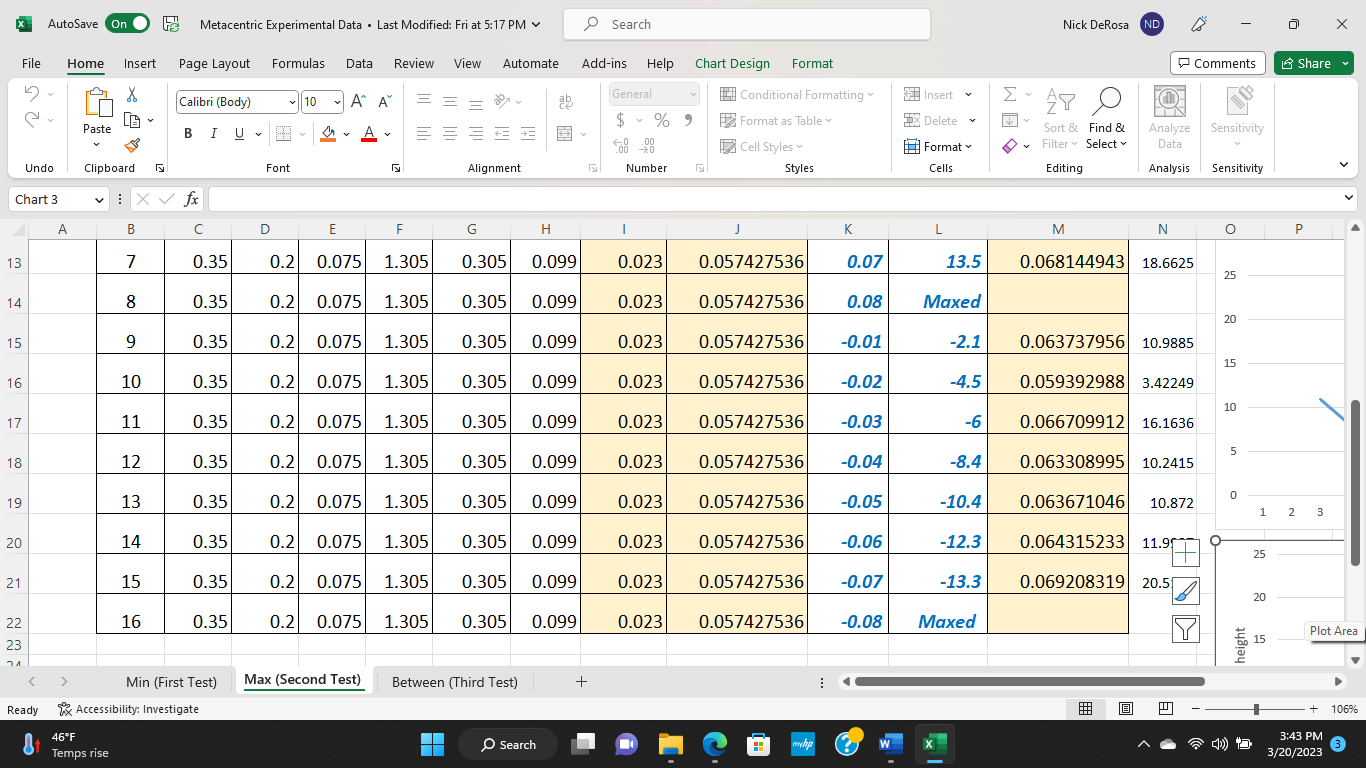Open the Min (First Test) sheet

click(x=171, y=682)
